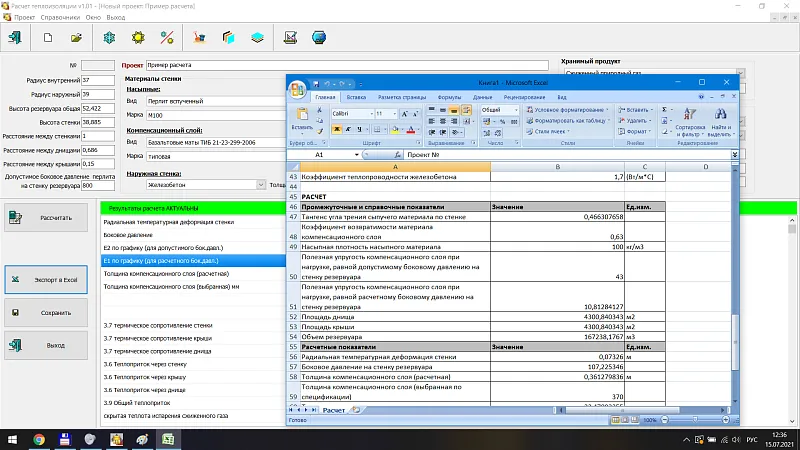Open the Справочники menu
Viewport: 800px width, 450px height.
click(60, 17)
